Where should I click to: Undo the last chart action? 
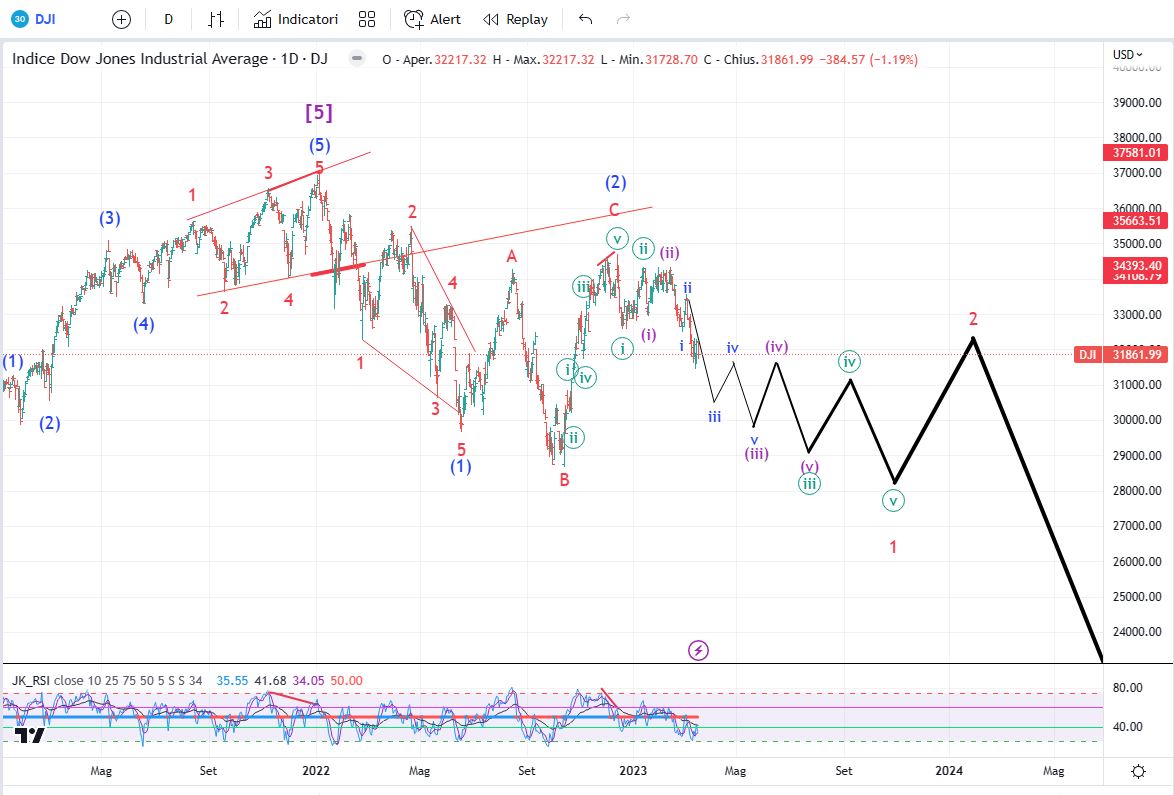pos(586,19)
